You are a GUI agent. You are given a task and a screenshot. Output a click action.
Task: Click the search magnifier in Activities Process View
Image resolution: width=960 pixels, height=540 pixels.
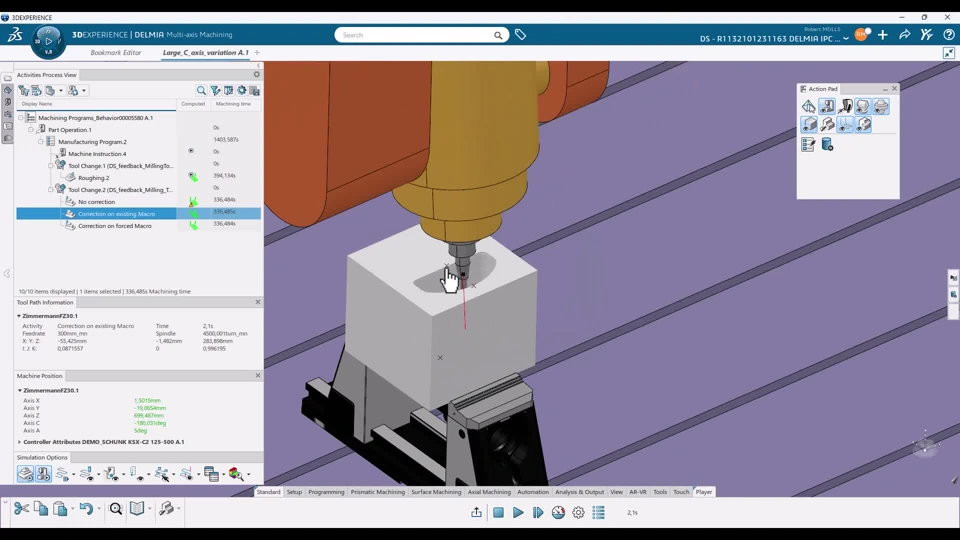(201, 91)
